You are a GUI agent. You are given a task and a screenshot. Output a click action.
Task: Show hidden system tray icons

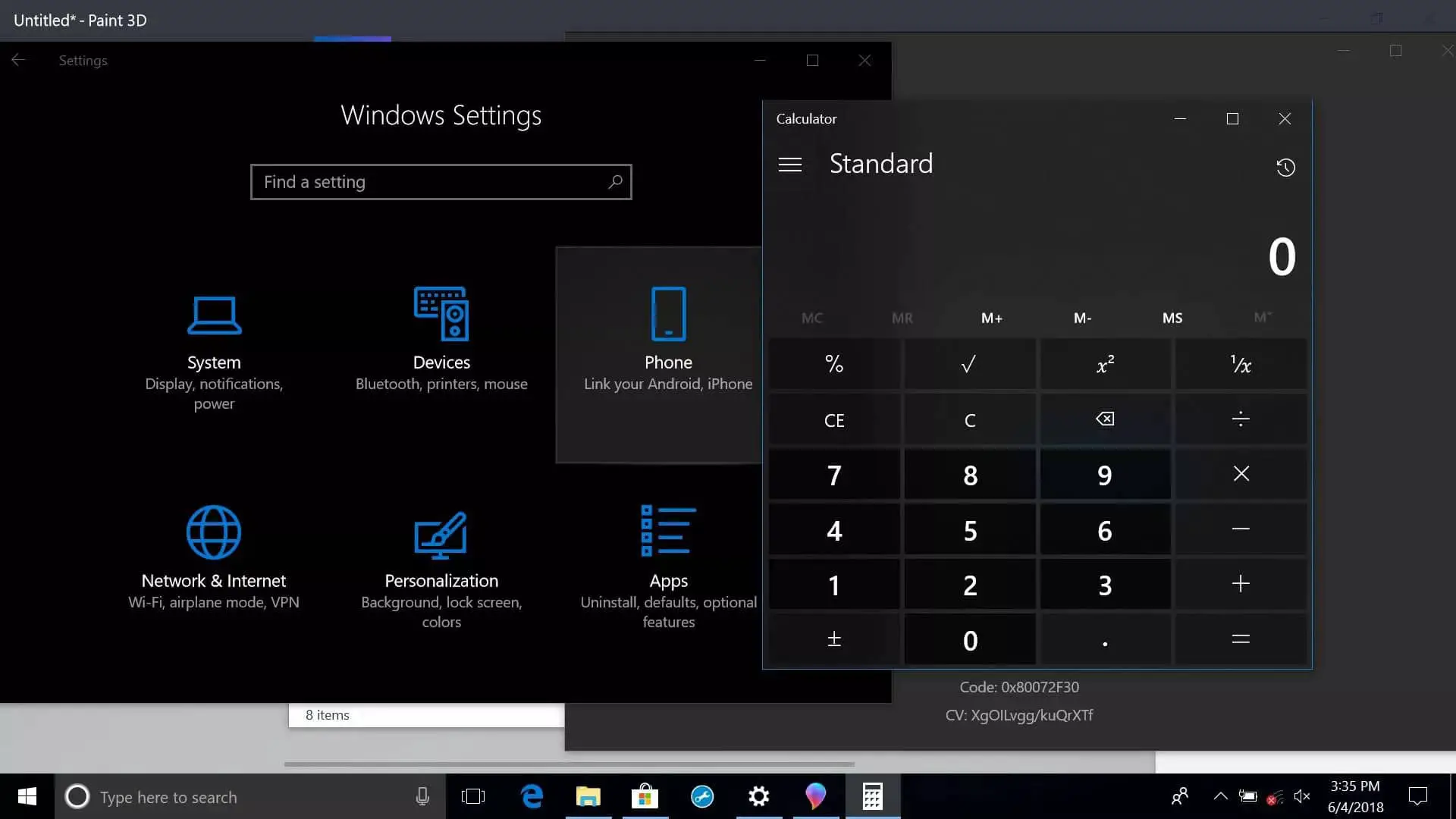pos(1220,796)
